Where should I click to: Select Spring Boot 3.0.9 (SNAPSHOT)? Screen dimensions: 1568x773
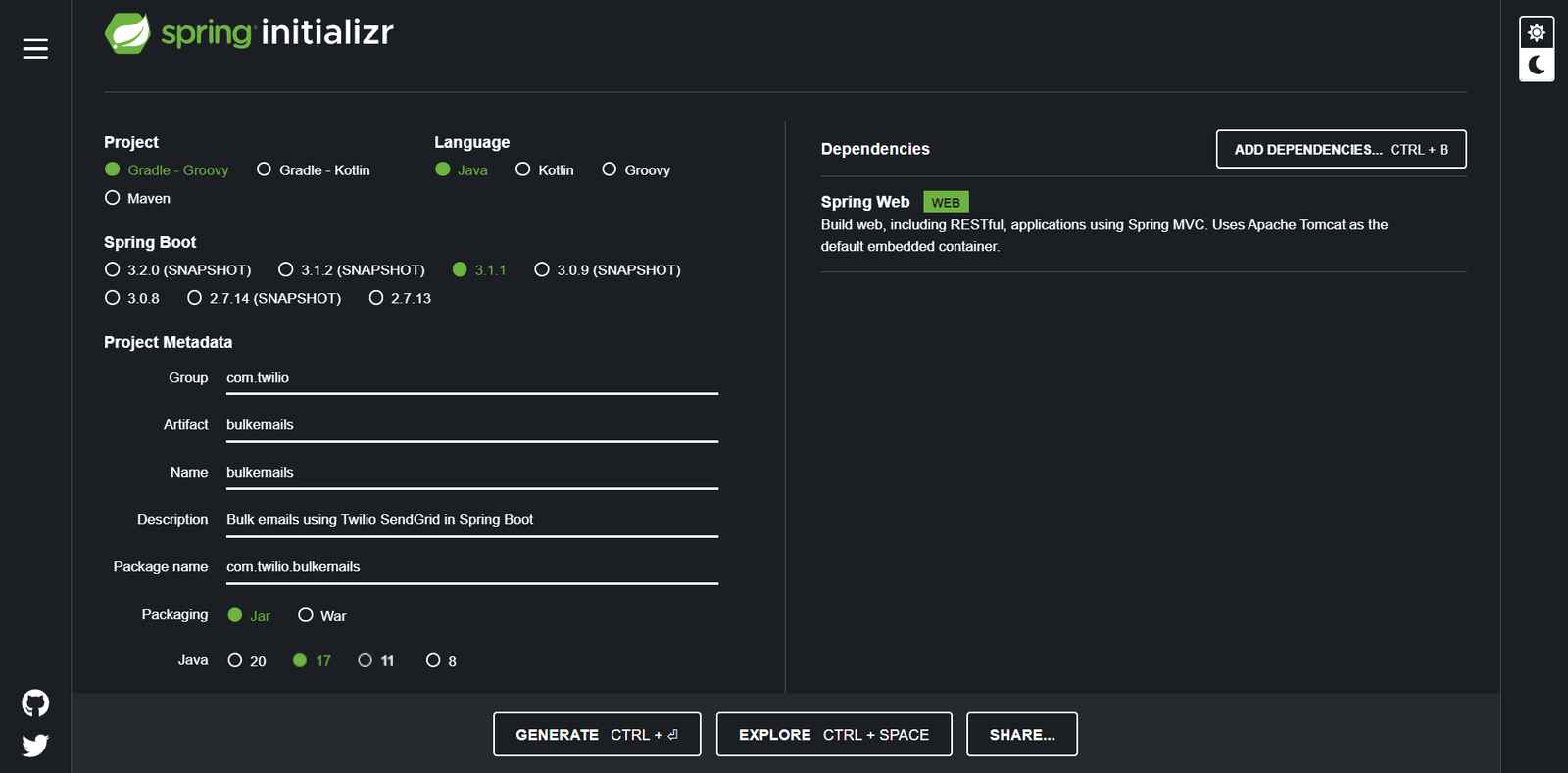point(608,269)
